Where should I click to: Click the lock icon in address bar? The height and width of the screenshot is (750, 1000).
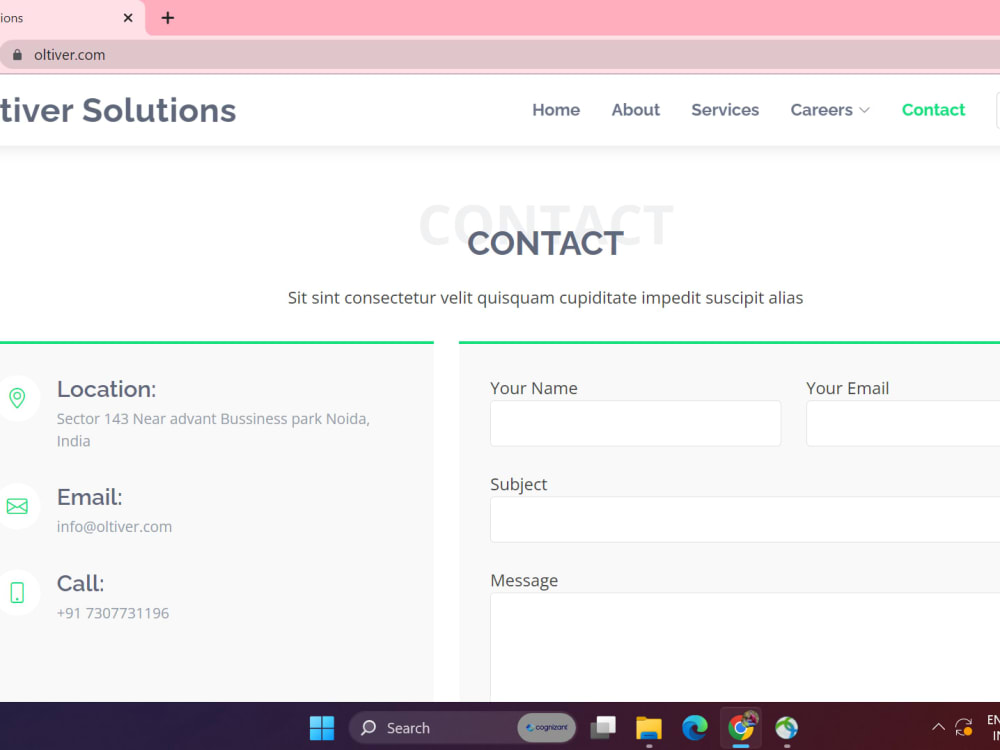(17, 55)
